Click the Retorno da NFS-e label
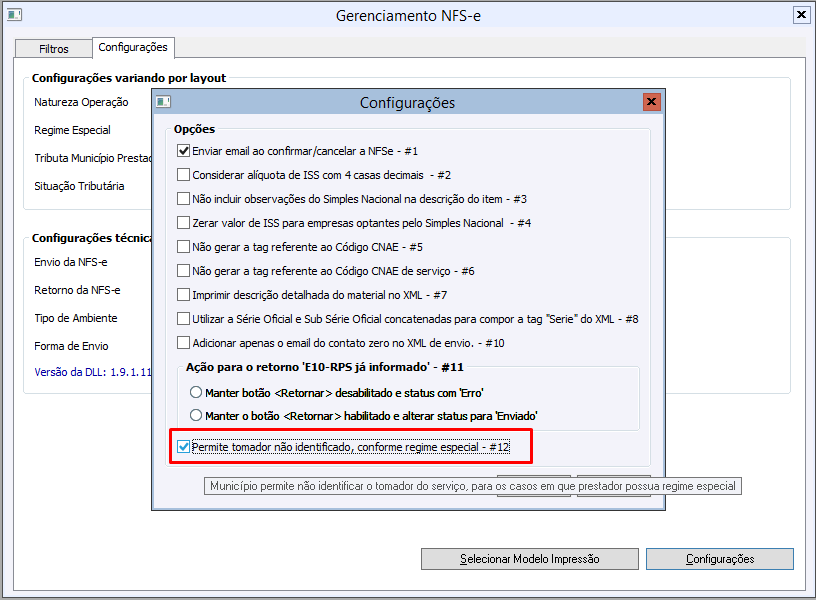The height and width of the screenshot is (600, 816). (x=77, y=290)
